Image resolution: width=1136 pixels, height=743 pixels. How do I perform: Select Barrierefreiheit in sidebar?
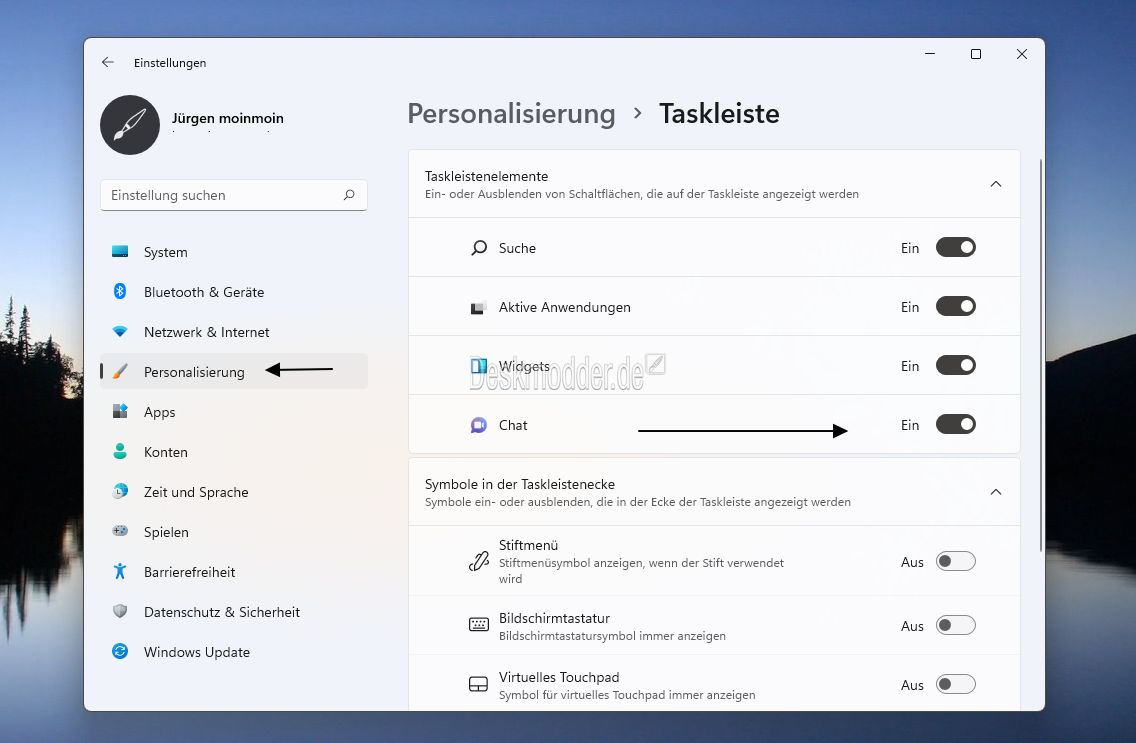tap(233, 571)
